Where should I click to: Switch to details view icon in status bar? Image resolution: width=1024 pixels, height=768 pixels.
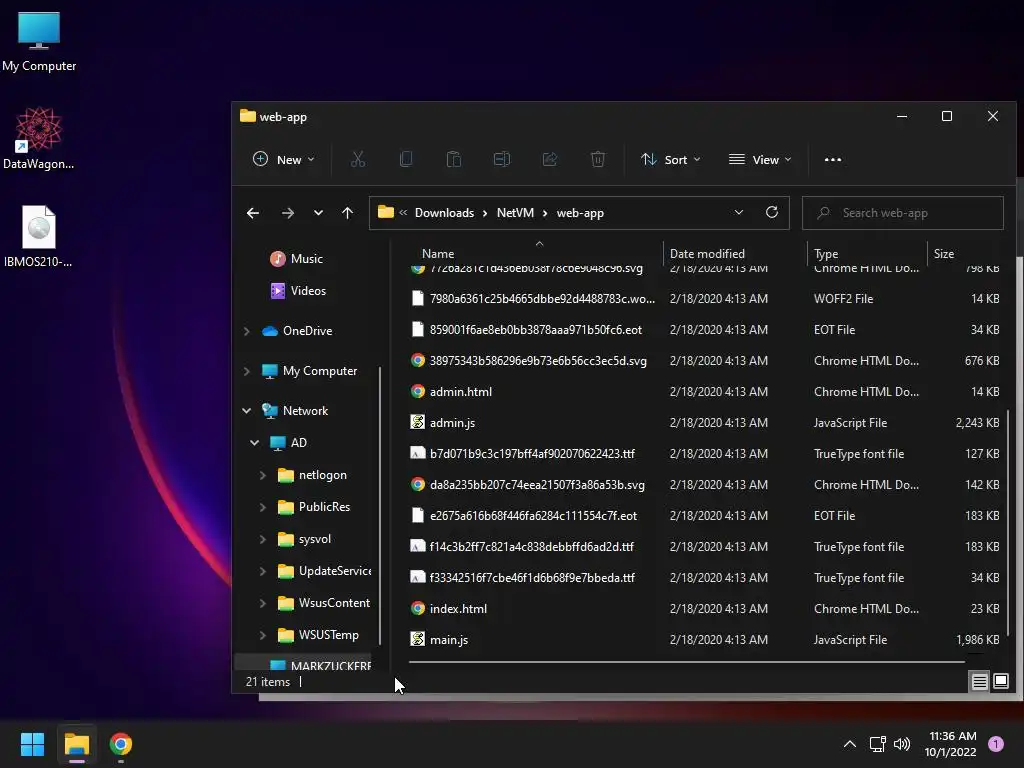coord(980,682)
